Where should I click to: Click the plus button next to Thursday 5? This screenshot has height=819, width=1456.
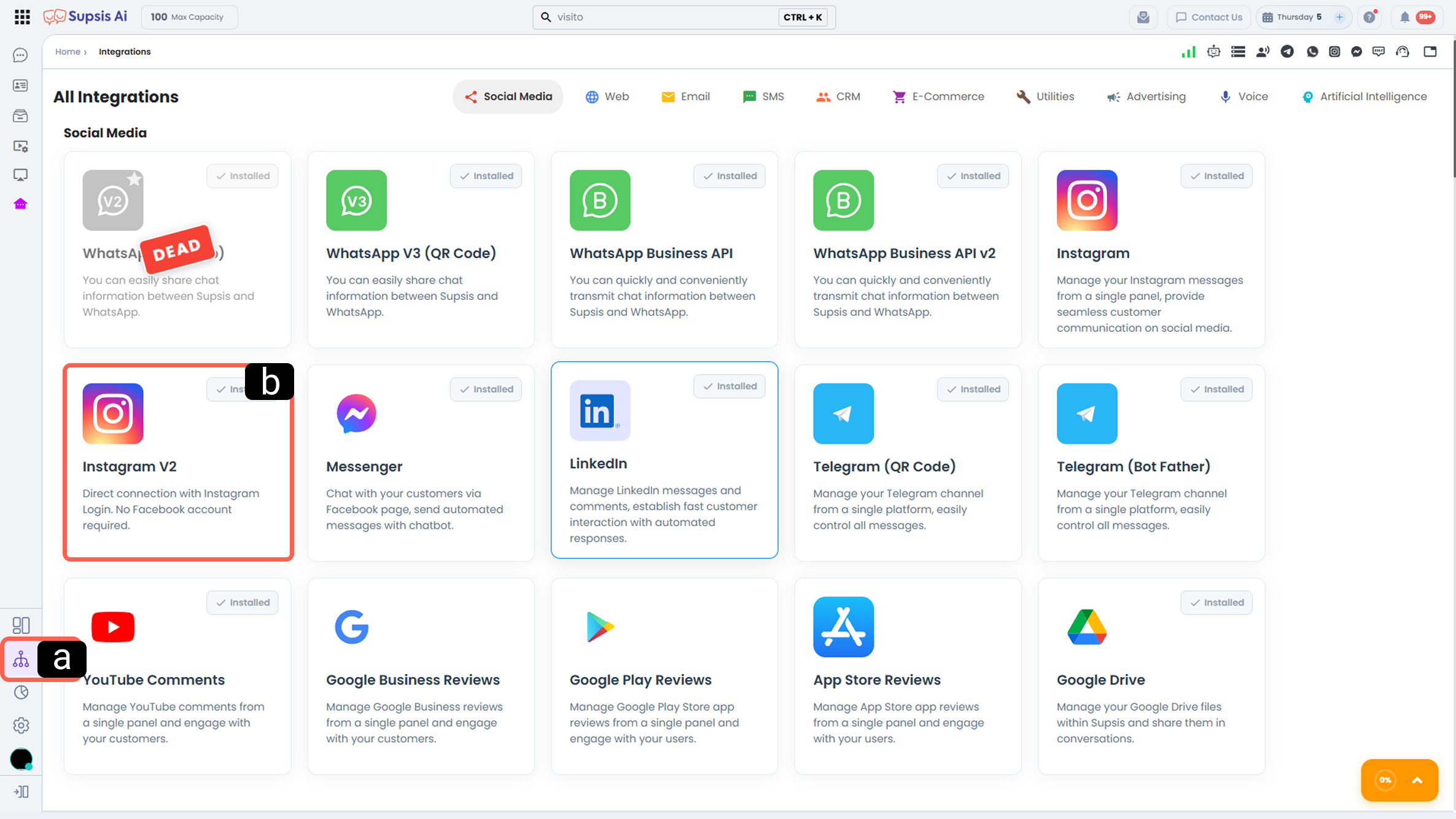pyautogui.click(x=1339, y=17)
